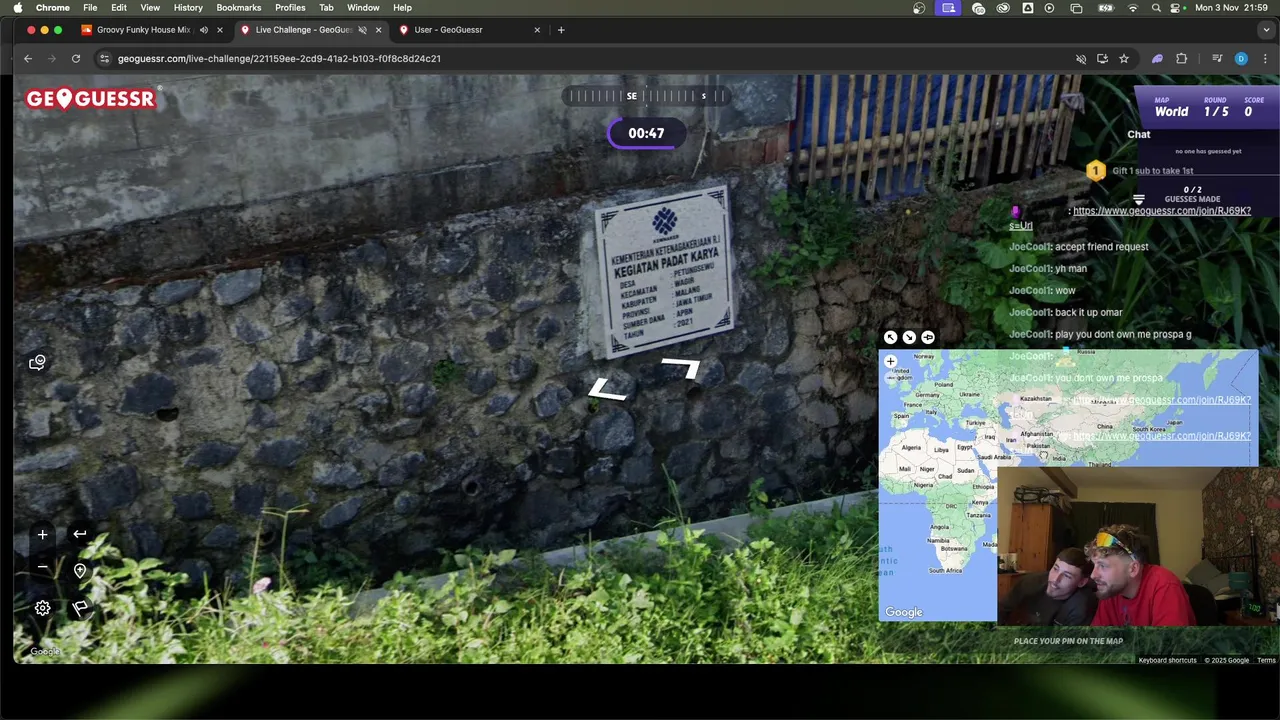
Task: Open GeoGuessr game settings gear
Action: pyautogui.click(x=42, y=607)
